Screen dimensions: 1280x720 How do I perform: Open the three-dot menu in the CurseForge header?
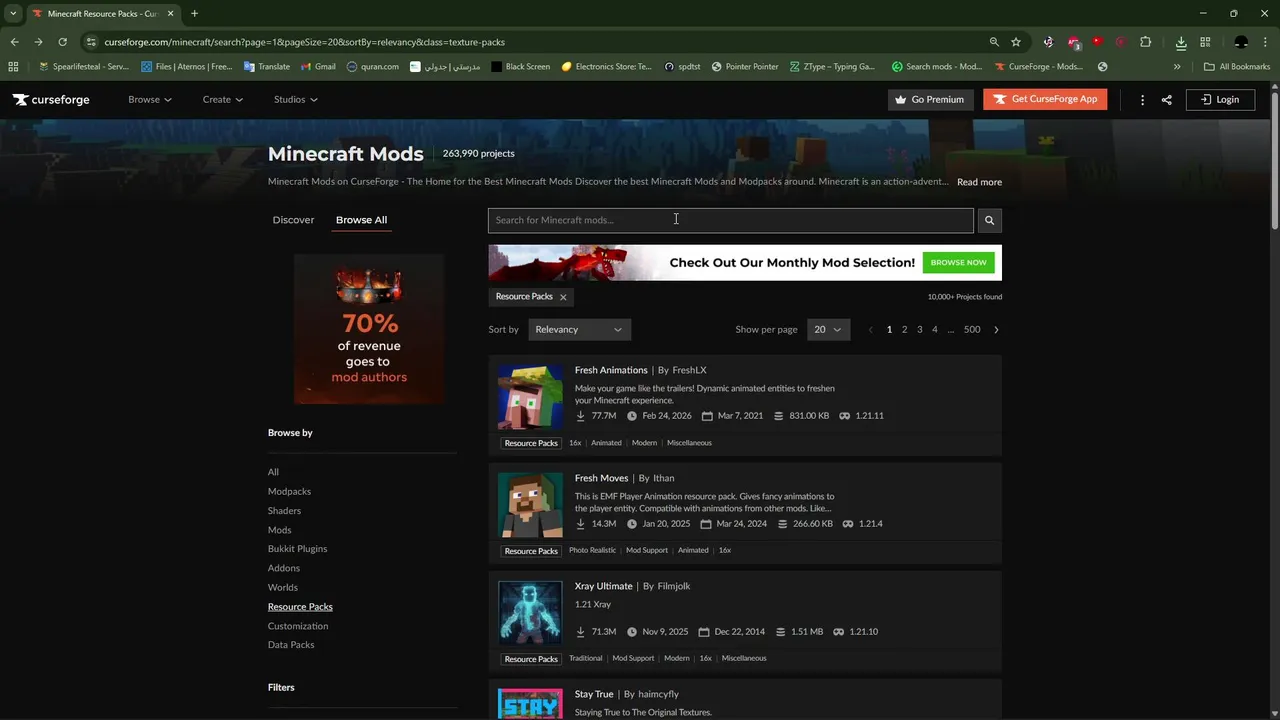pyautogui.click(x=1142, y=100)
